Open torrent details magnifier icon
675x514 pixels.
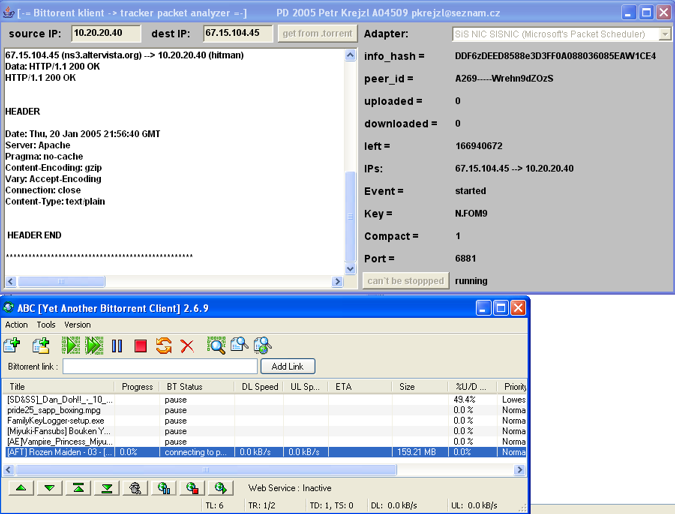(216, 345)
